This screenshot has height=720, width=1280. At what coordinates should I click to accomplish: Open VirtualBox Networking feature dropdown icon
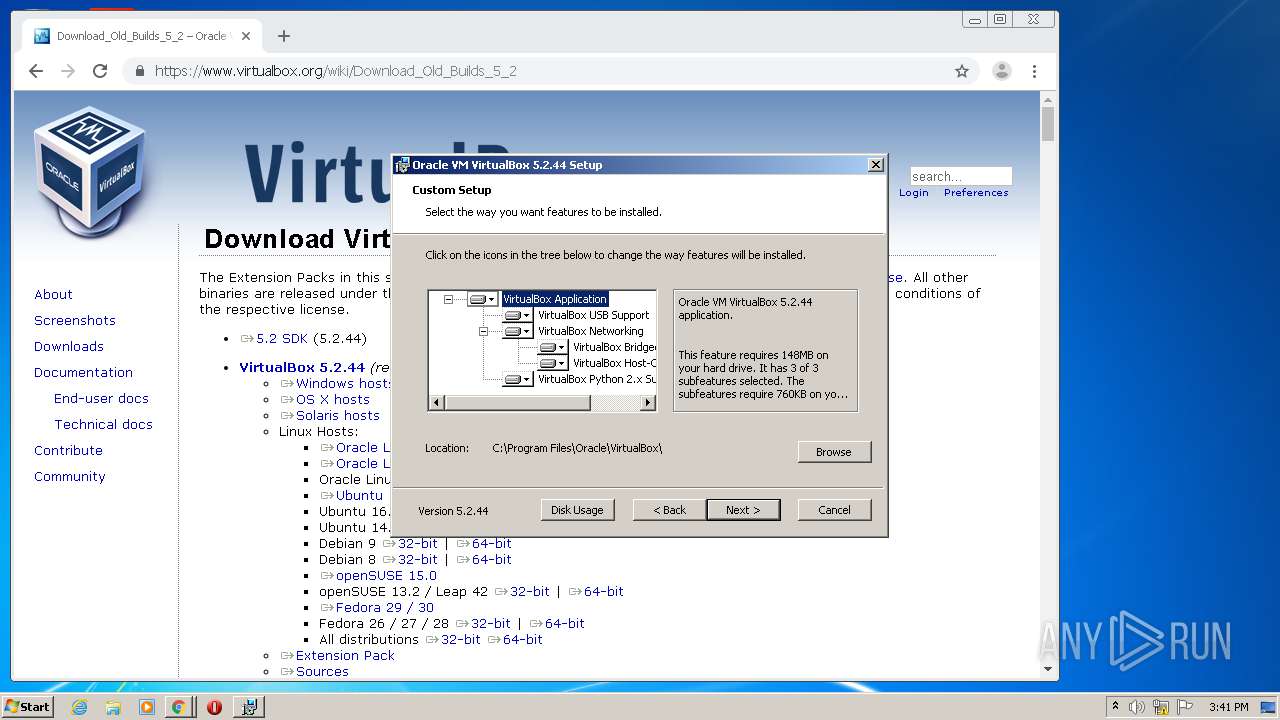[x=517, y=331]
